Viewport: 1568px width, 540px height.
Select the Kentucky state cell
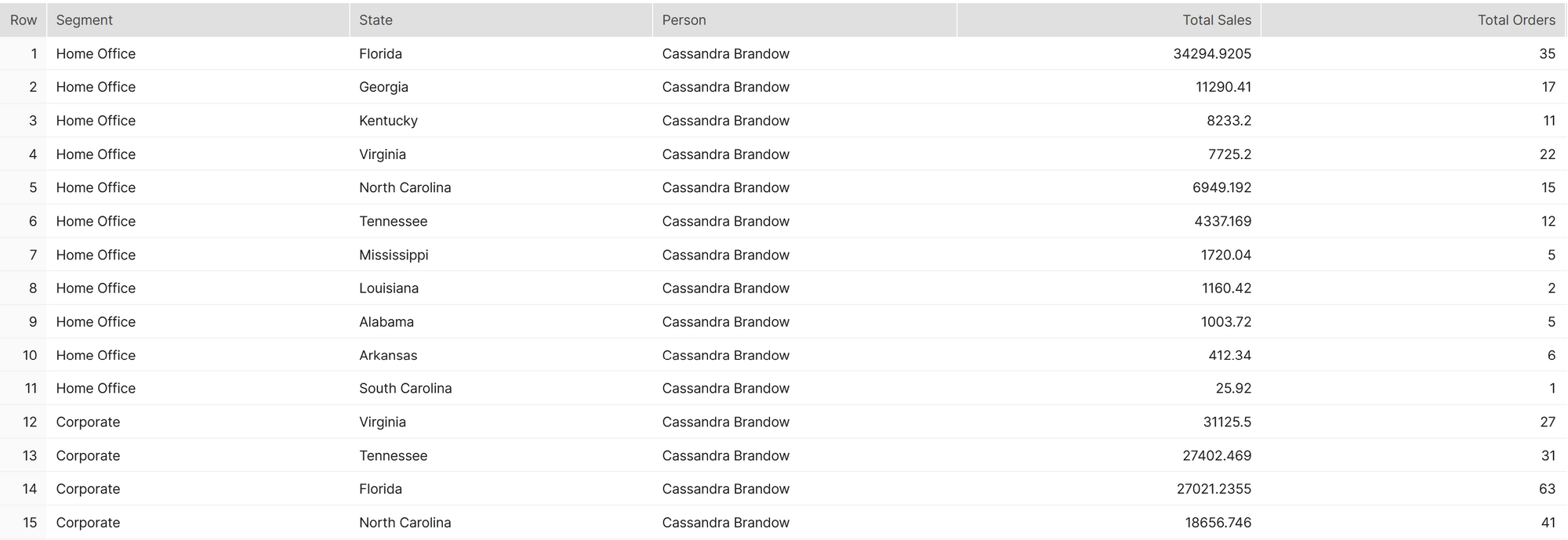[388, 121]
